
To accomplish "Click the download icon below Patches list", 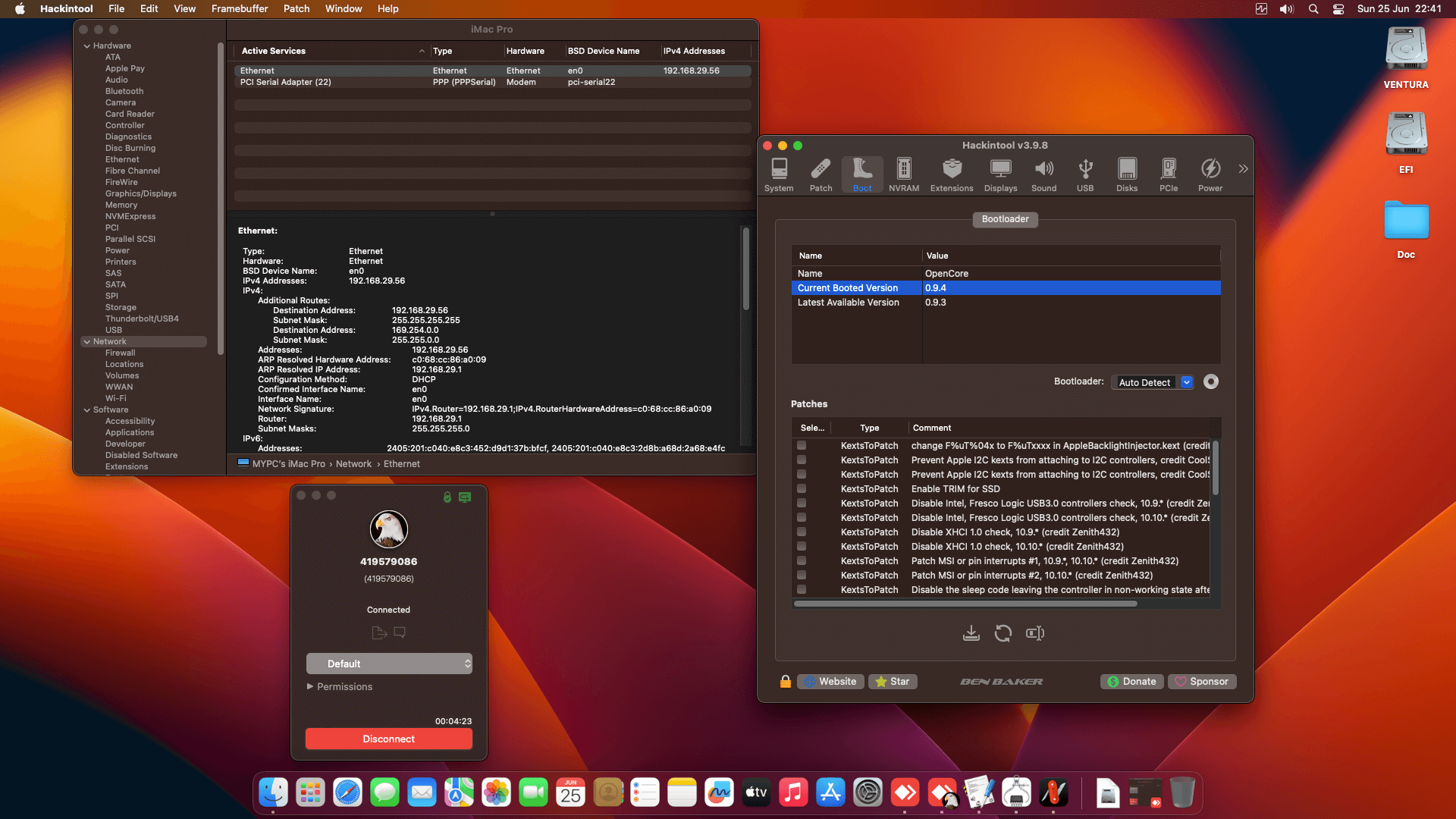I will tap(971, 633).
